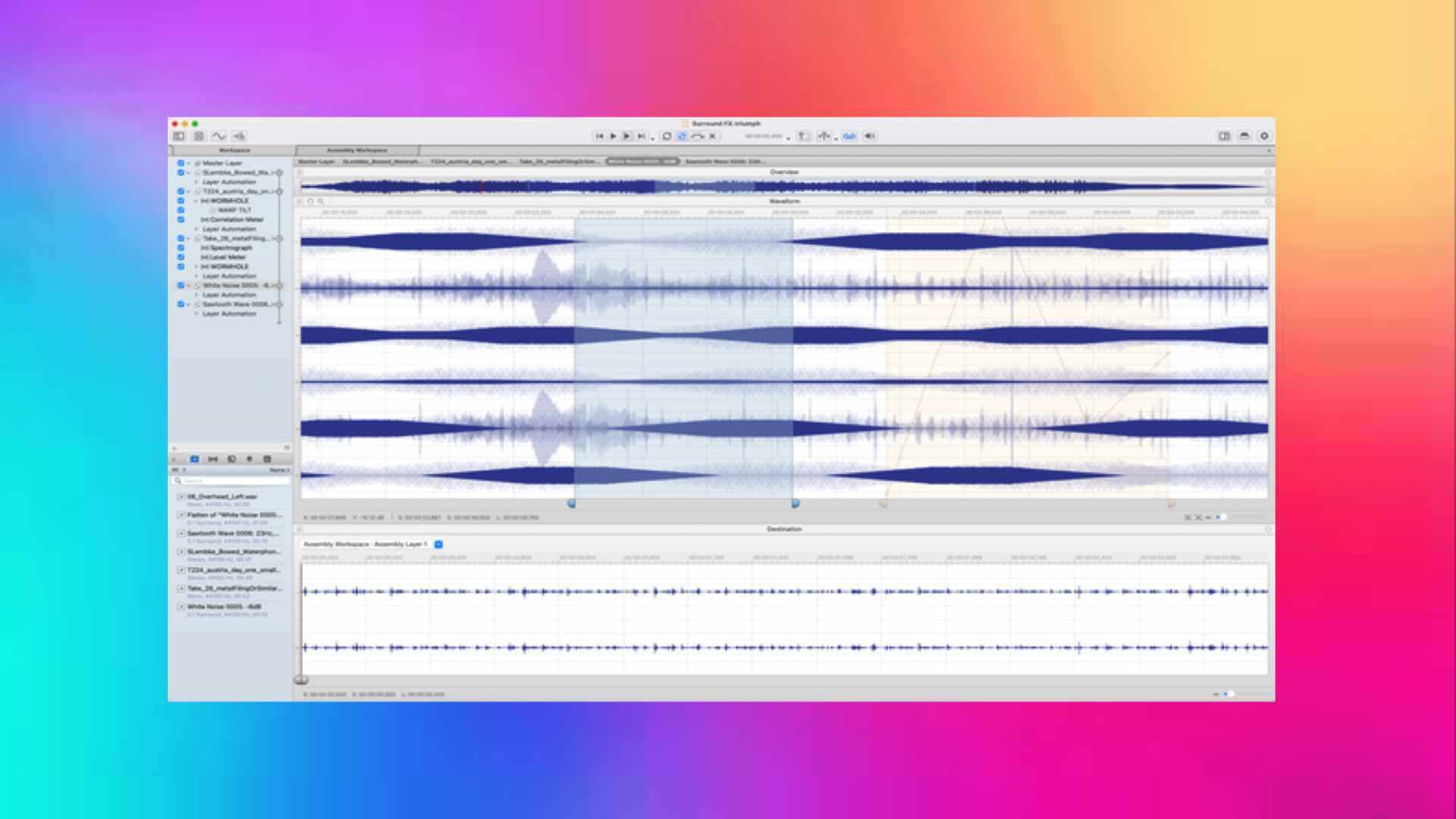Open the Assembly Layer 1 dropdown
This screenshot has width=1456, height=819.
click(438, 544)
